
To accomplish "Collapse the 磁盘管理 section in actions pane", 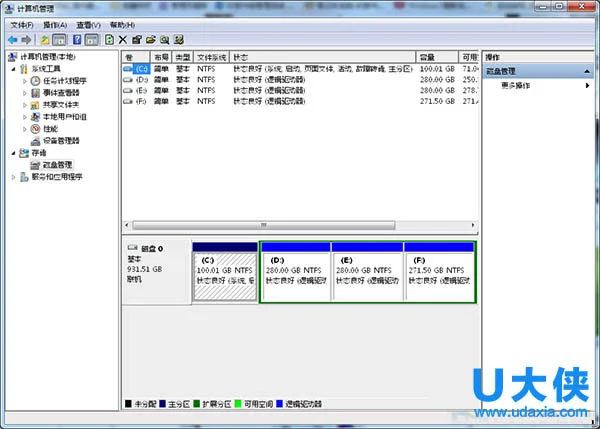I will (587, 71).
